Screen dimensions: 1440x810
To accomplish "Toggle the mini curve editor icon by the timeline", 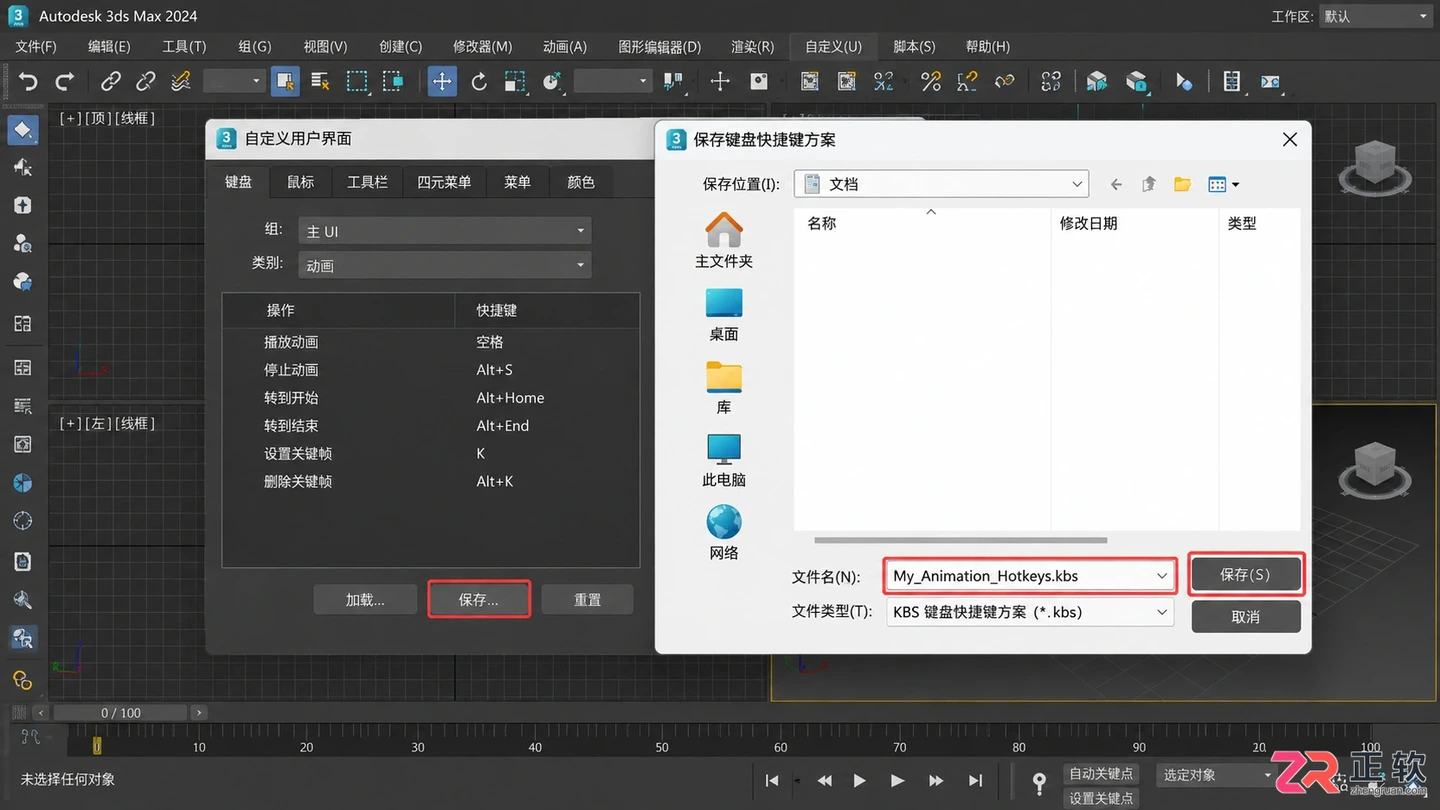I will pos(30,737).
